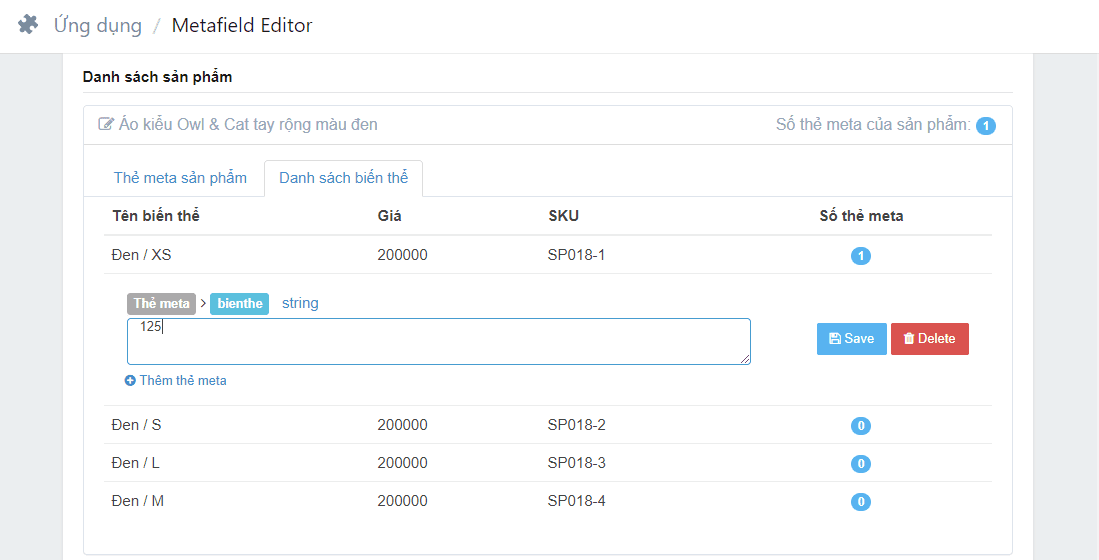1099x560 pixels.
Task: Click the meta count badge for Đen / XS
Action: 861,256
